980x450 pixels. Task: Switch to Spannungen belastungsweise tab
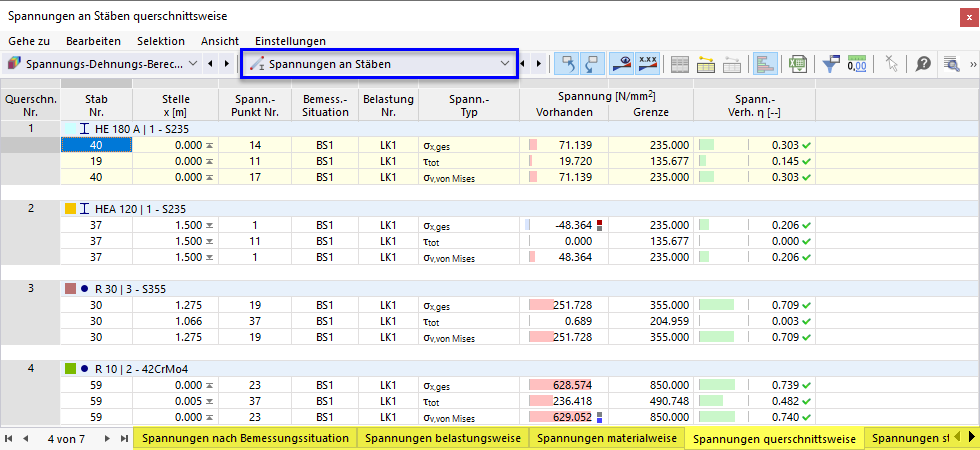(x=443, y=438)
